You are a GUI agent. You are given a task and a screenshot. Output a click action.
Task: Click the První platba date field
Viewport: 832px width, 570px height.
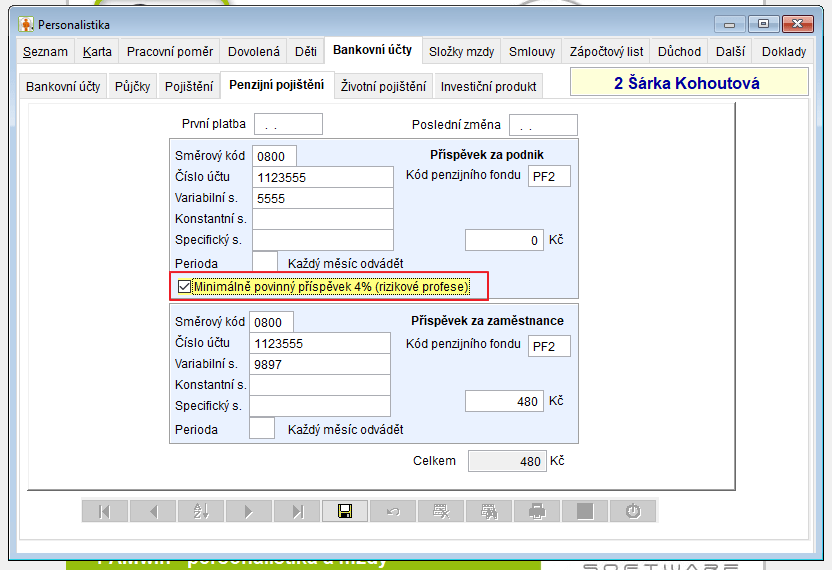click(288, 125)
